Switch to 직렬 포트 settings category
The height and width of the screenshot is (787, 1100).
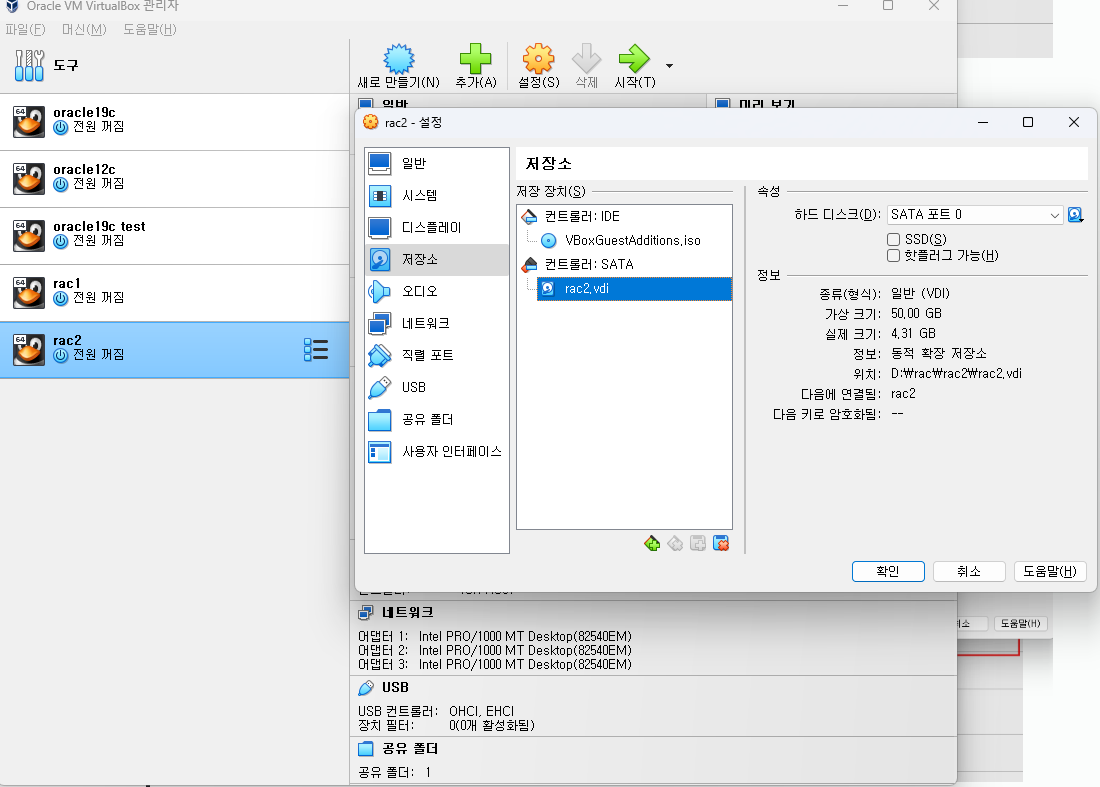tap(436, 356)
